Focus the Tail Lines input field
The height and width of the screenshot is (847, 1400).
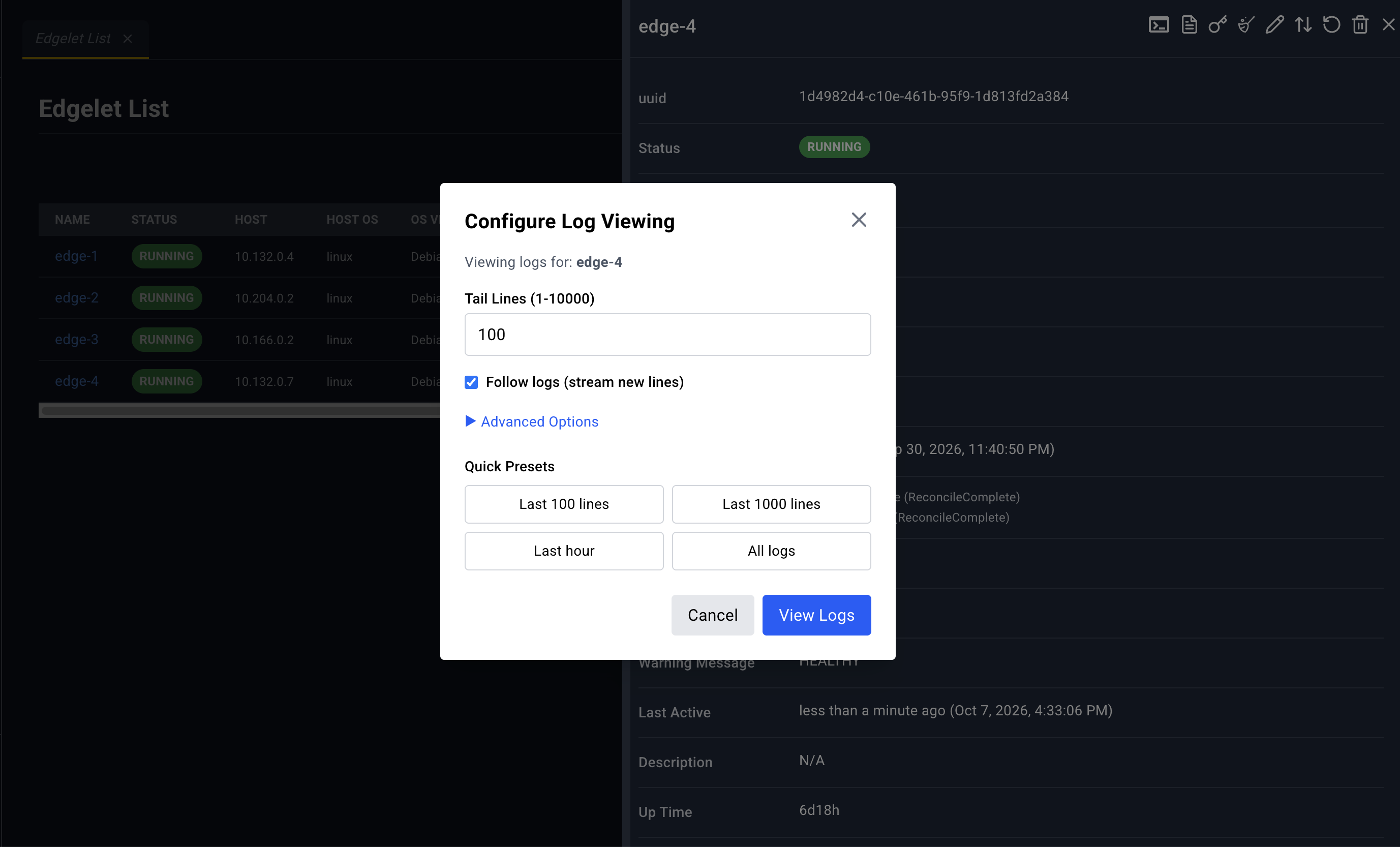[667, 335]
